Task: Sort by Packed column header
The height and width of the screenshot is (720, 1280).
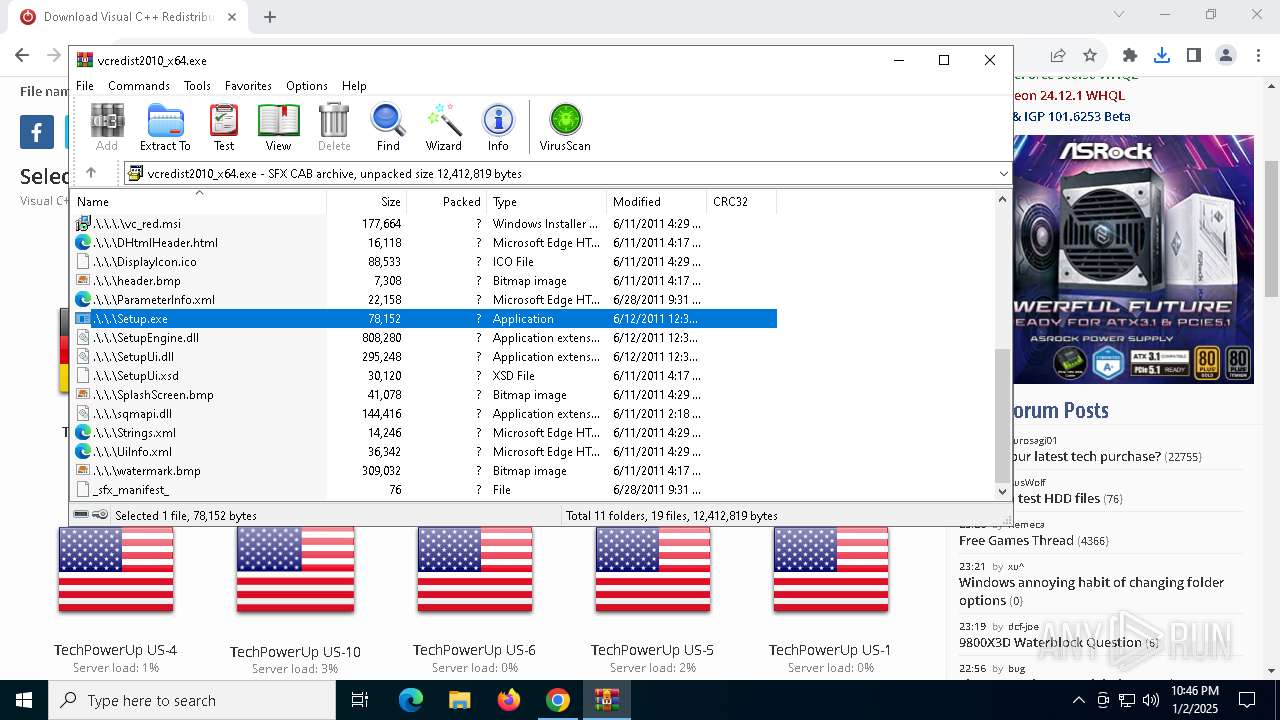Action: [x=446, y=202]
